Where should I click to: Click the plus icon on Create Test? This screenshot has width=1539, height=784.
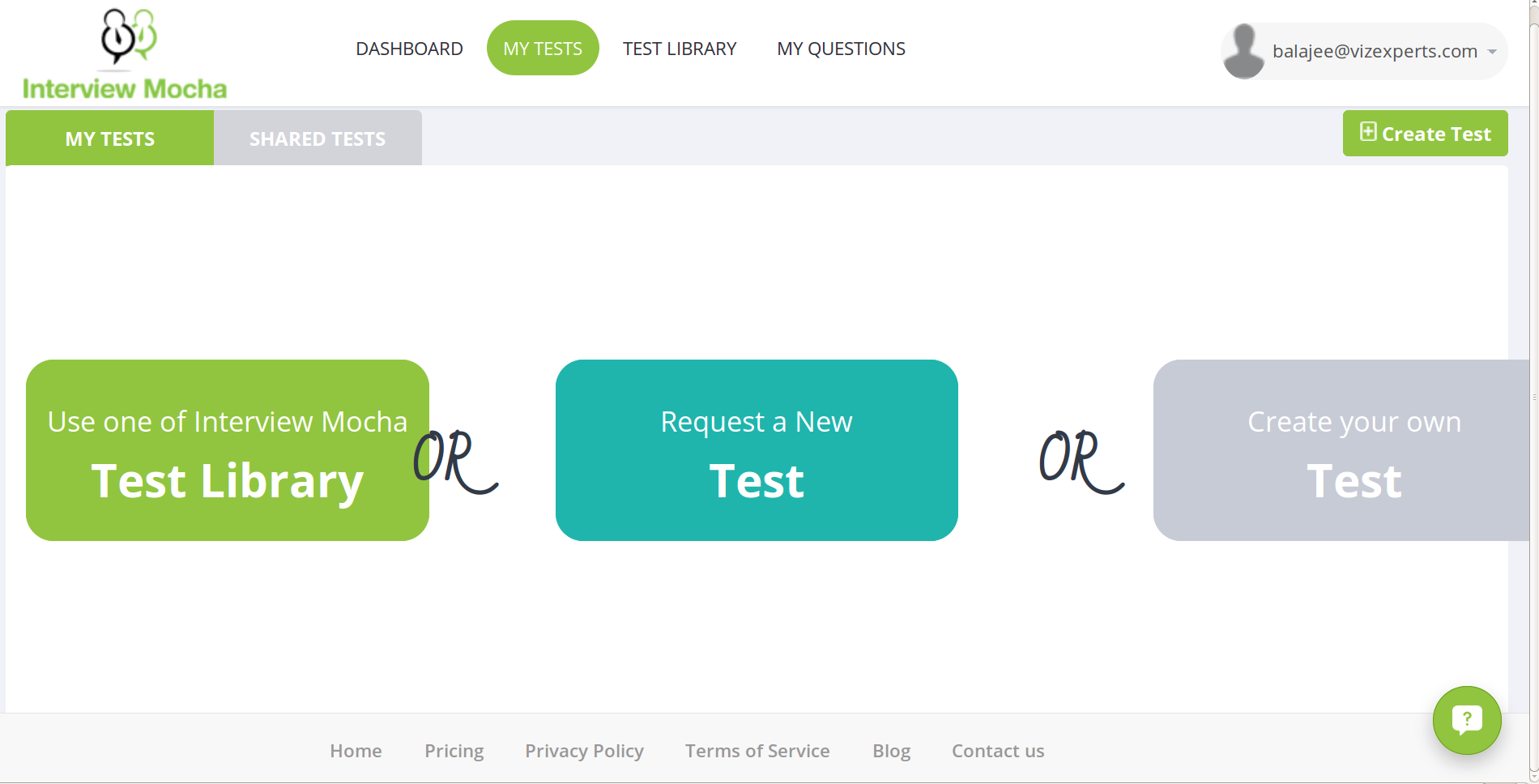coord(1368,132)
